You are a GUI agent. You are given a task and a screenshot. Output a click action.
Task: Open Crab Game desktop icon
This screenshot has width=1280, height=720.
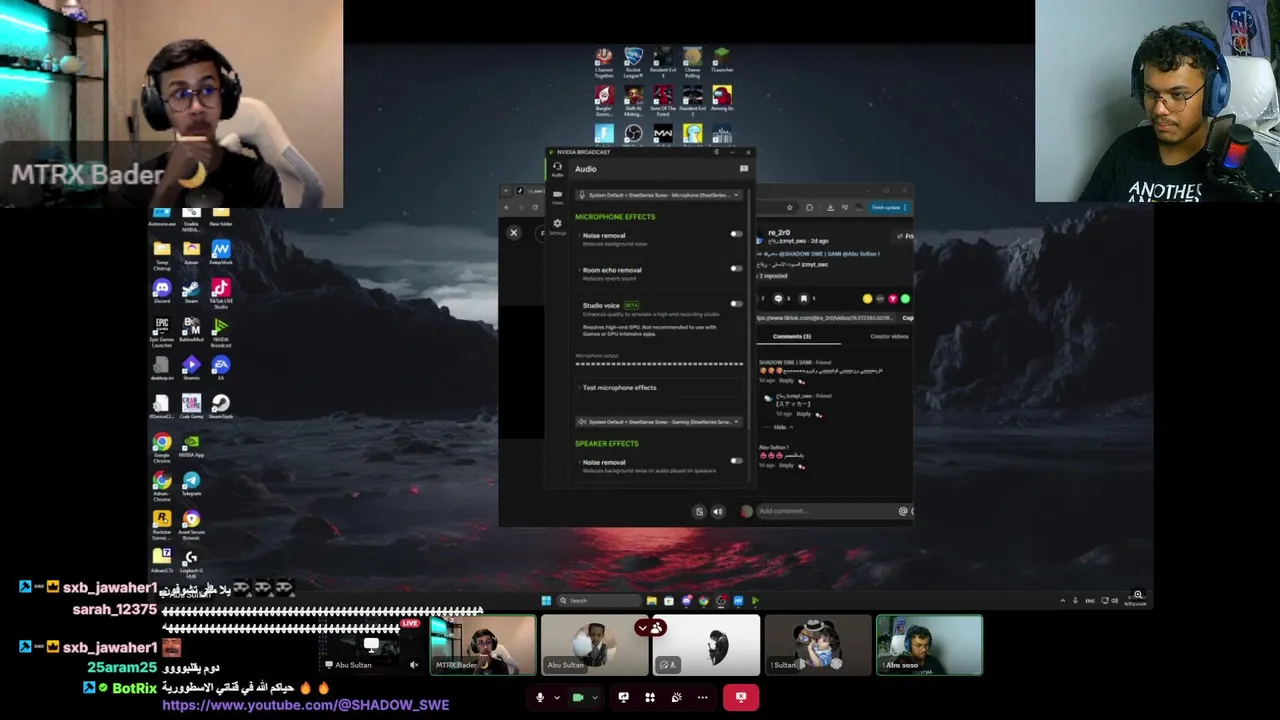coord(191,406)
